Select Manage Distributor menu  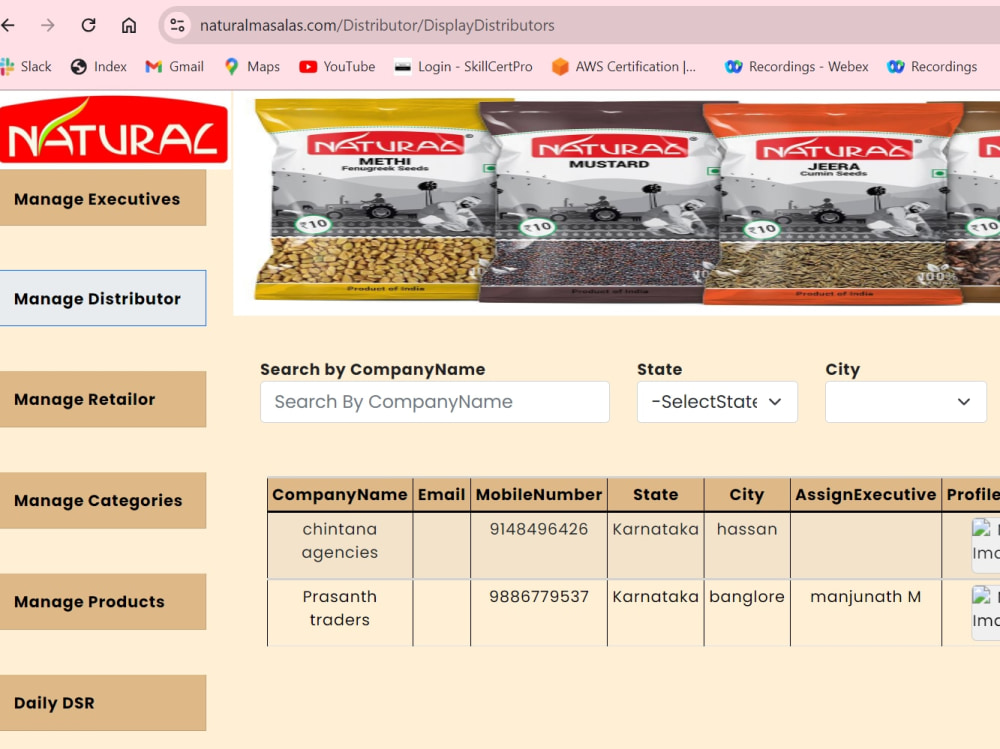(x=103, y=298)
